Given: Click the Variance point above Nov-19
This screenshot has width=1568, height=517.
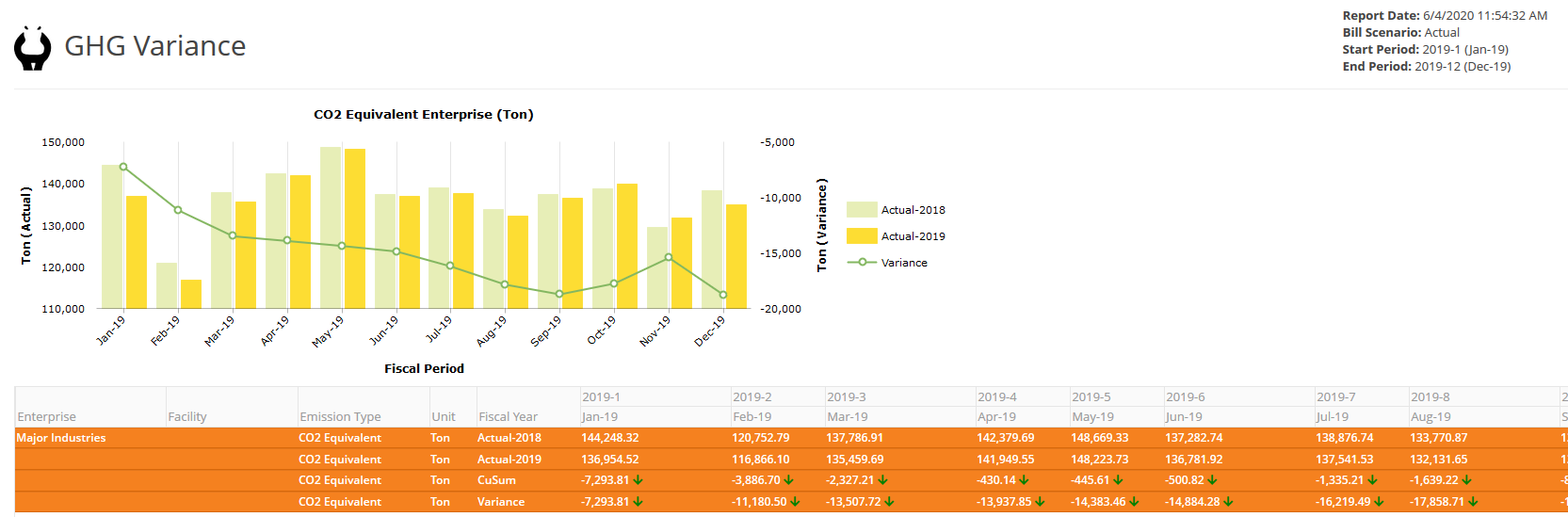Looking at the screenshot, I should click(669, 257).
